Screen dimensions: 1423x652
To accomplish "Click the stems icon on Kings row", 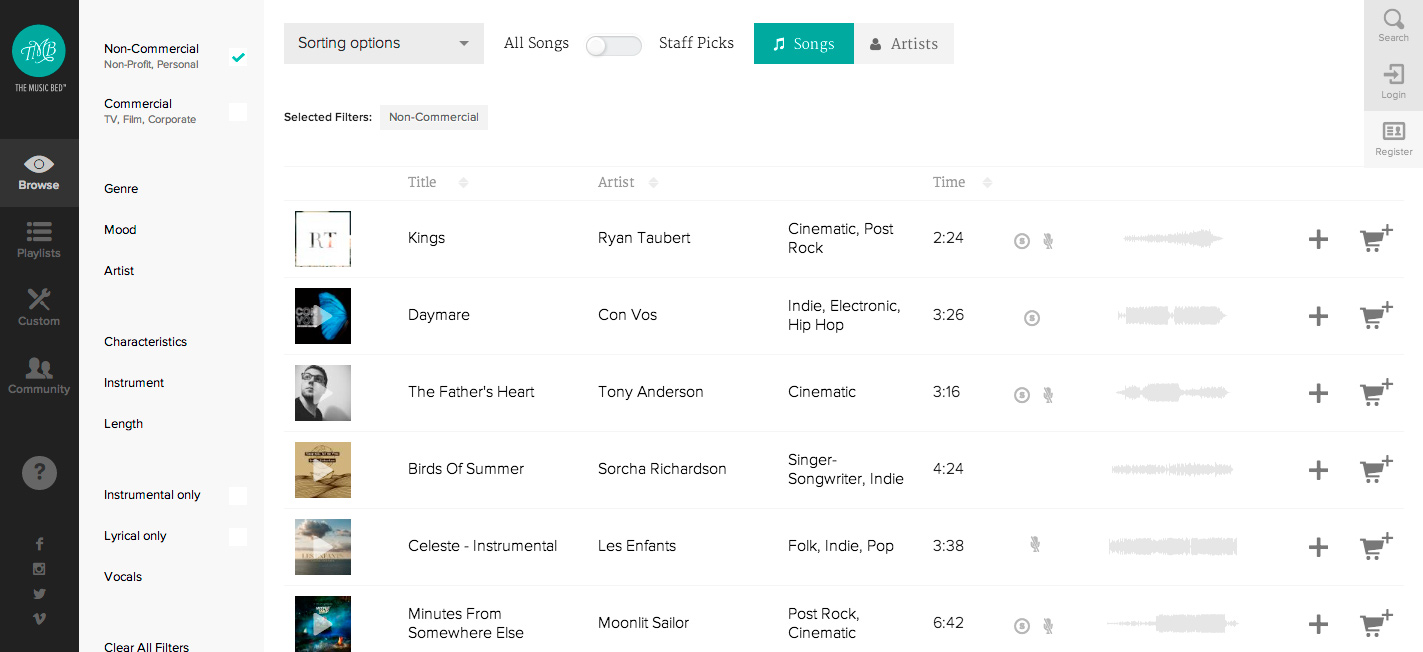I will point(1022,241).
